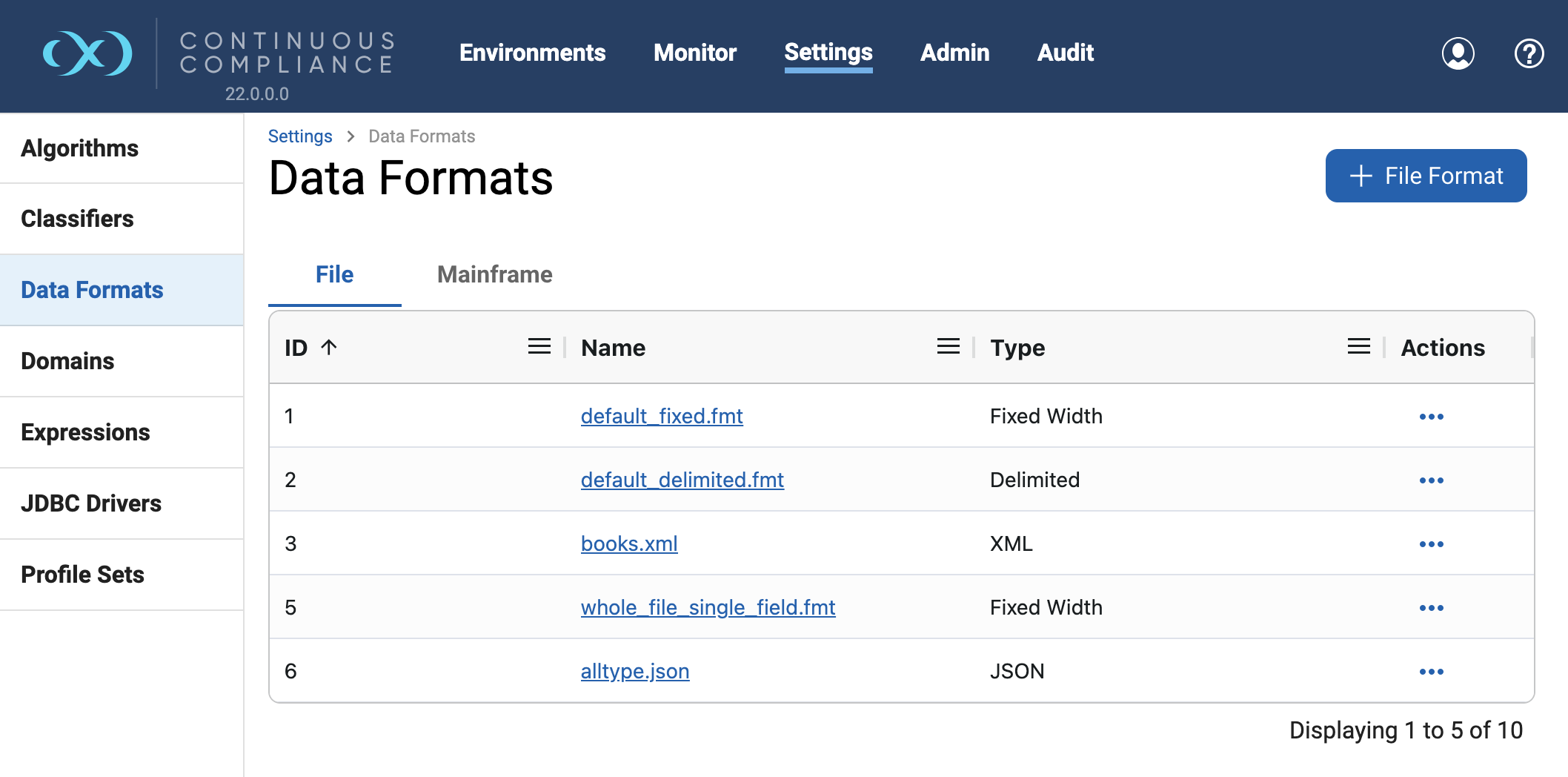1568x777 pixels.
Task: Open Expressions in the sidebar
Action: pyautogui.click(x=122, y=432)
